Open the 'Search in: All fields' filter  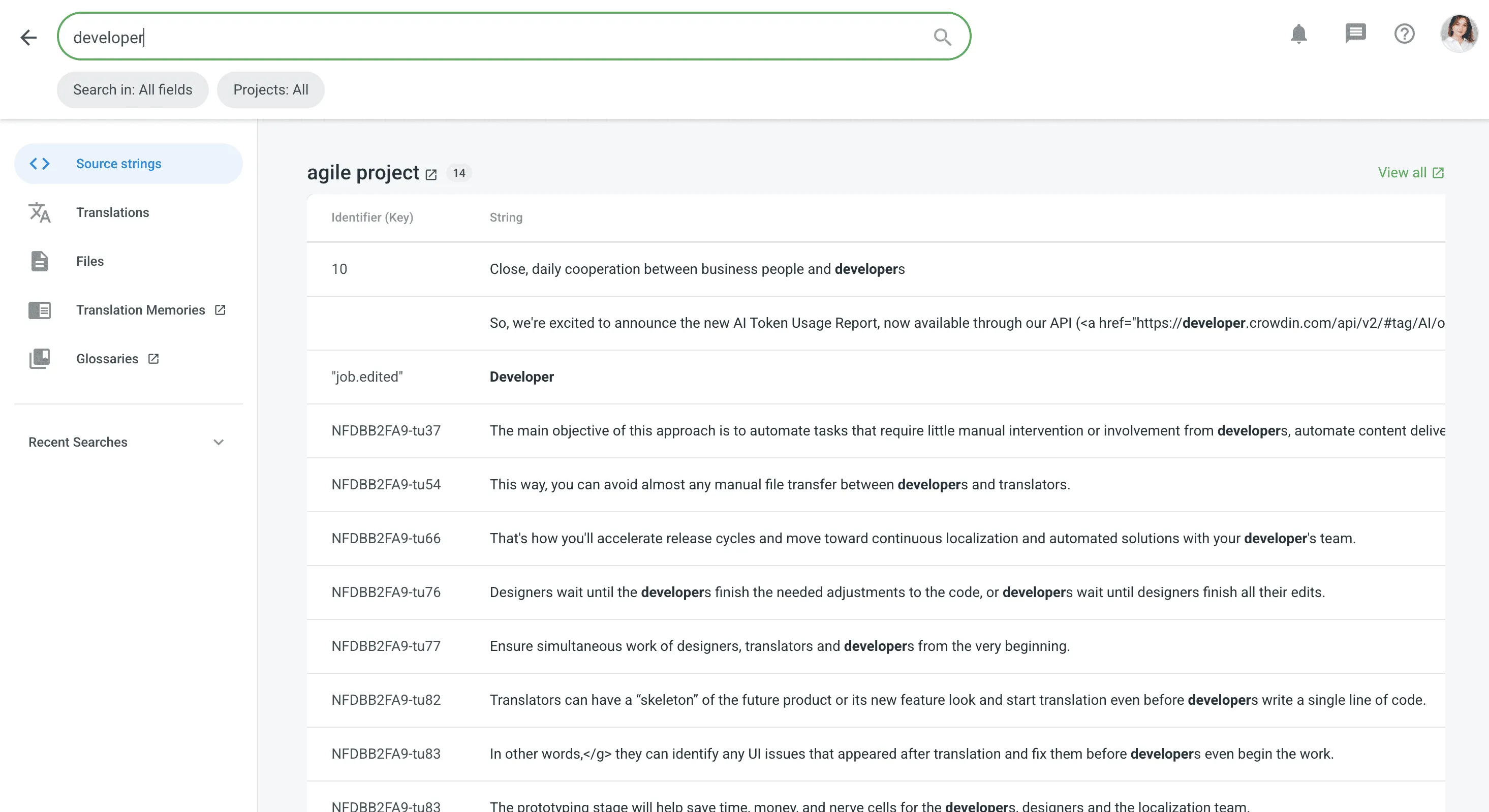pyautogui.click(x=132, y=90)
